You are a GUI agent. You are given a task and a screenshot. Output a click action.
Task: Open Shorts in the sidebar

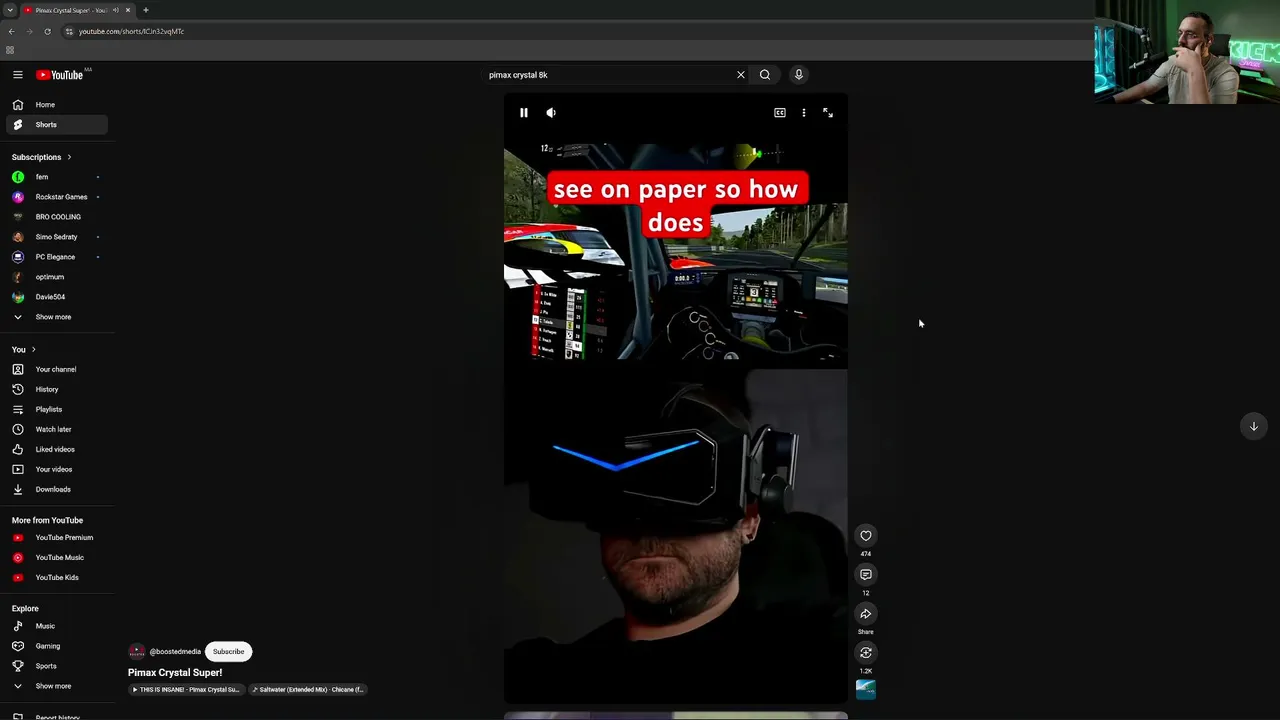point(56,125)
